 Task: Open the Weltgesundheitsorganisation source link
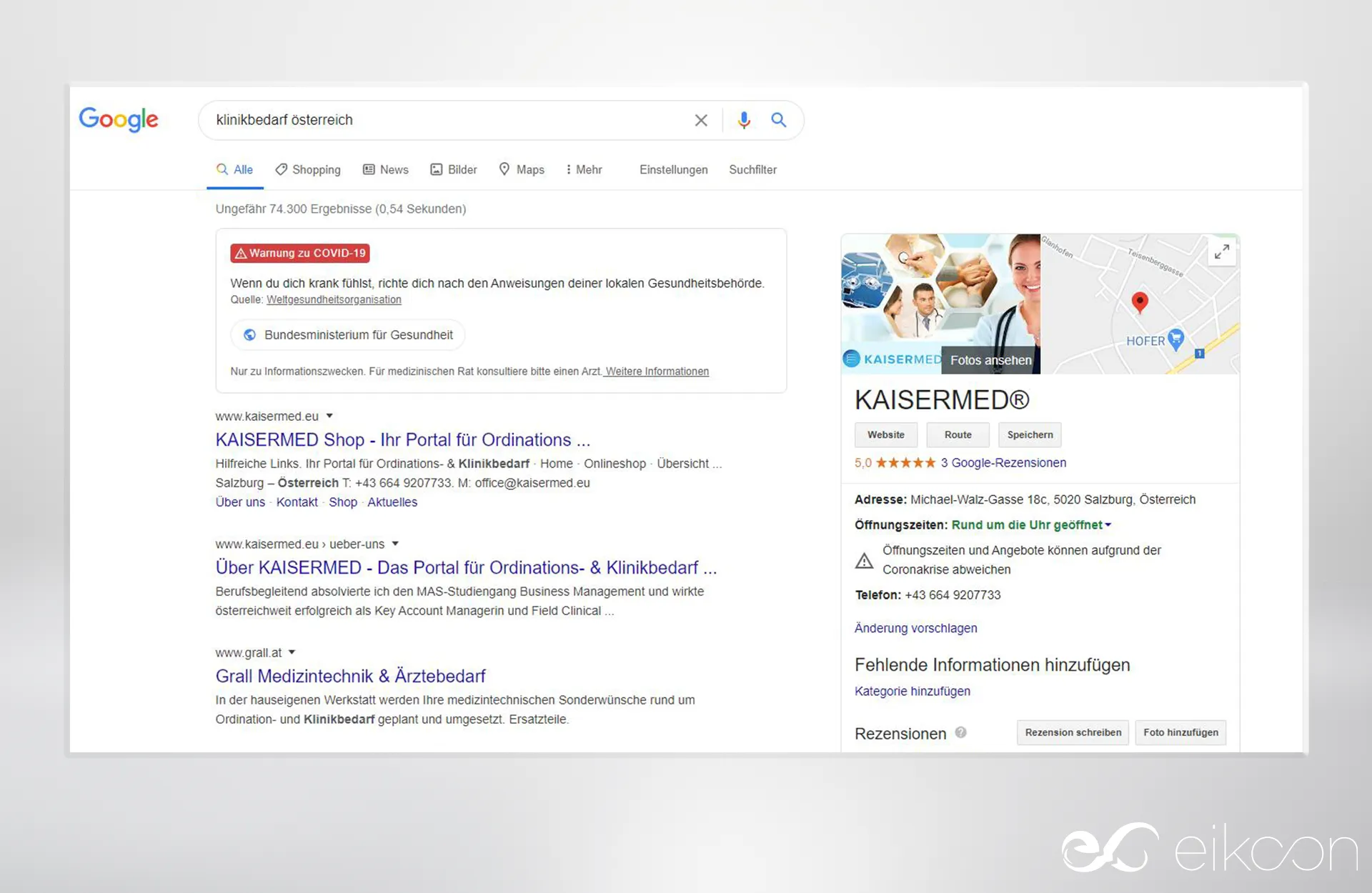click(334, 300)
